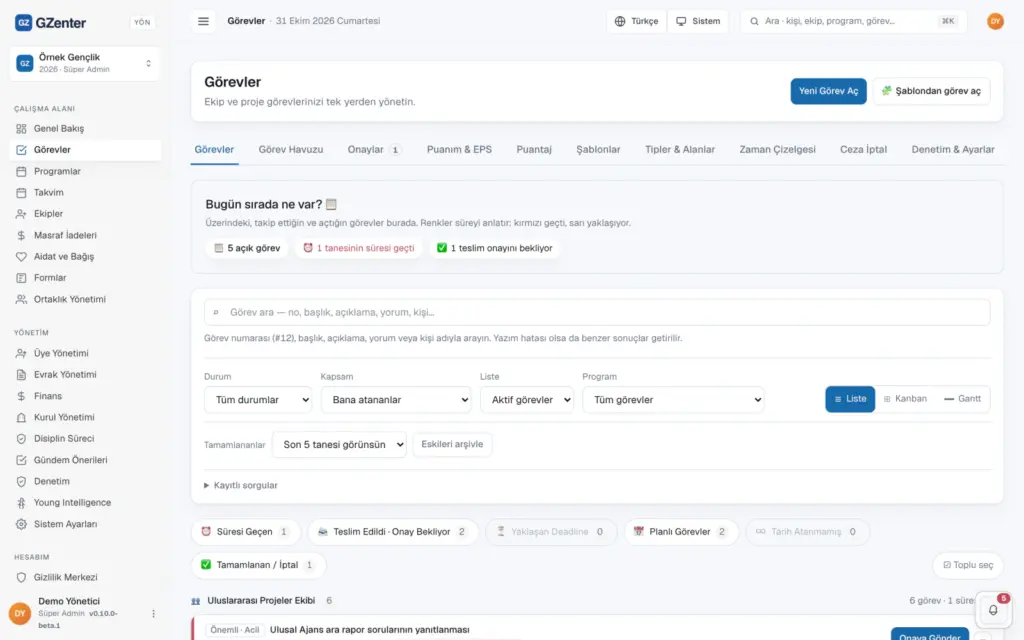Image resolution: width=1024 pixels, height=640 pixels.
Task: Click the Eskileri arşivle button
Action: pyautogui.click(x=452, y=445)
